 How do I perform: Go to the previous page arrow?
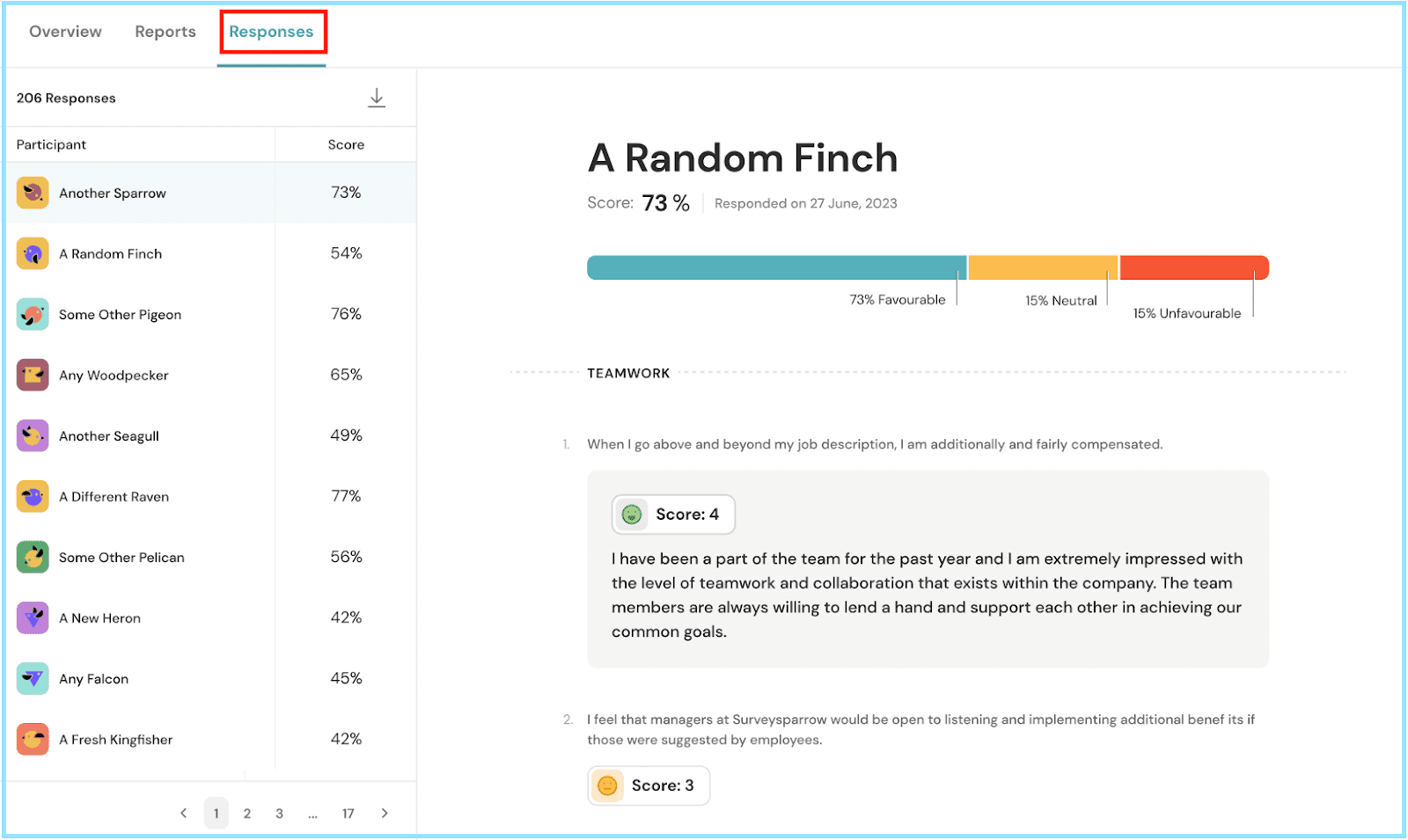[183, 814]
